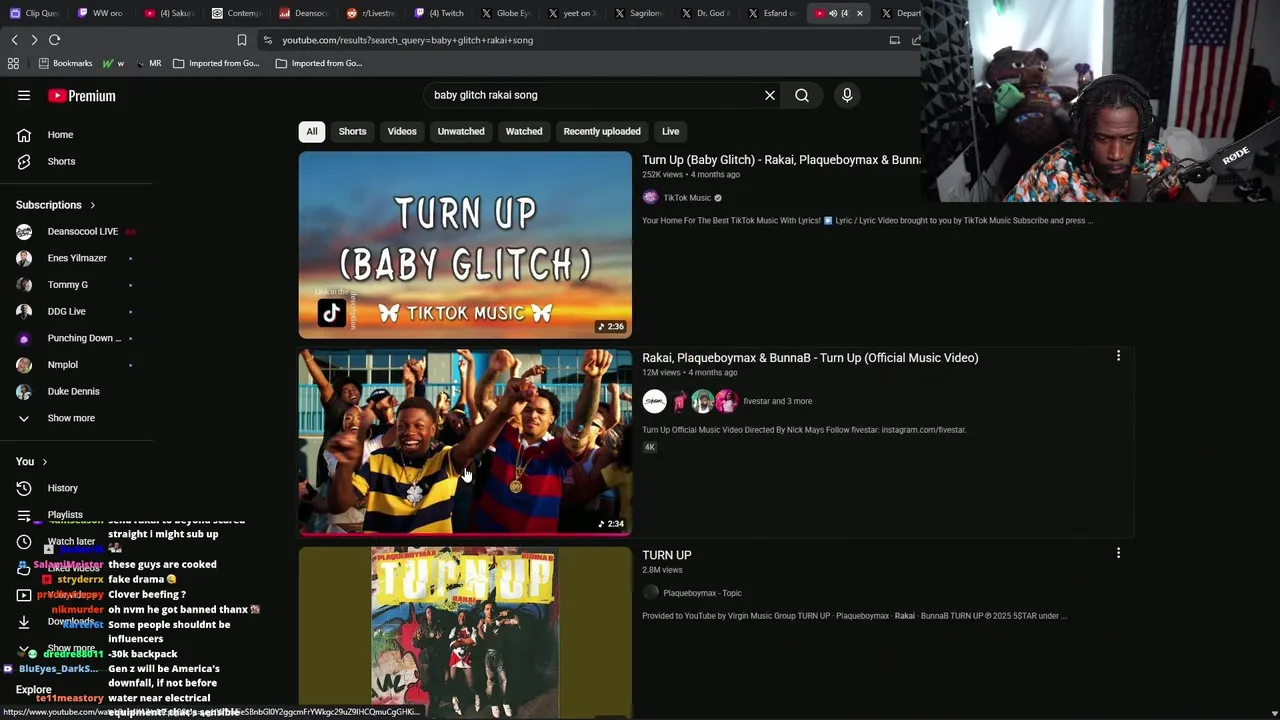Screen dimensions: 1280x720
Task: Switch to the Globe Ey browser tab
Action: pyautogui.click(x=505, y=13)
